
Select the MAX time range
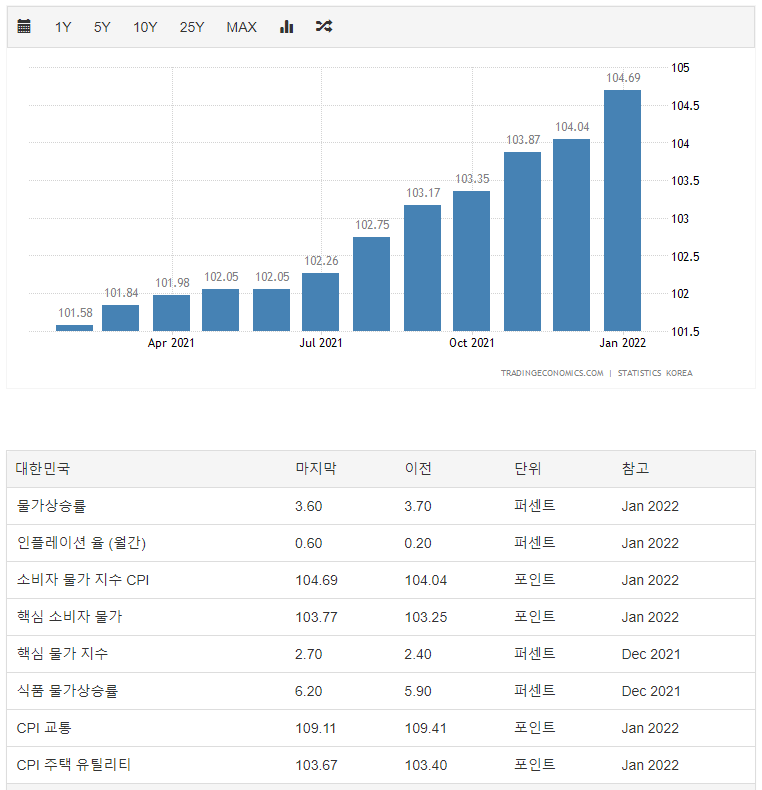click(241, 27)
